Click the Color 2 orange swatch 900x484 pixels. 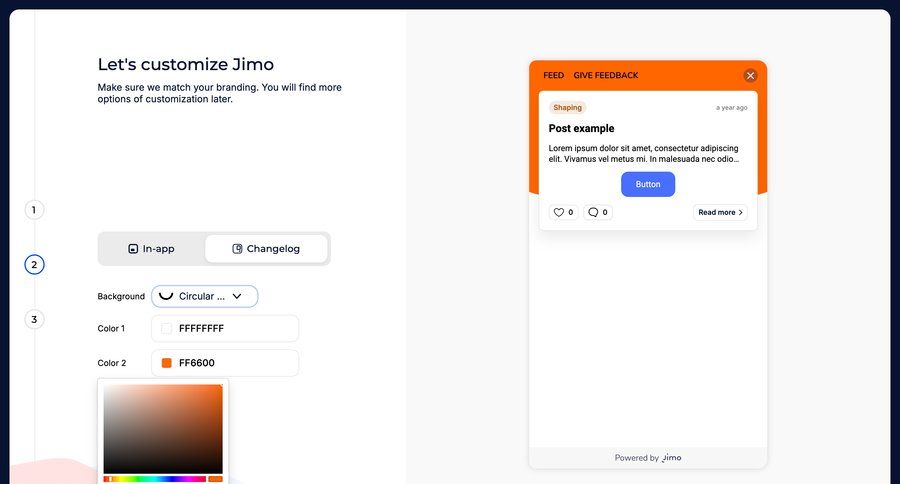(x=166, y=363)
